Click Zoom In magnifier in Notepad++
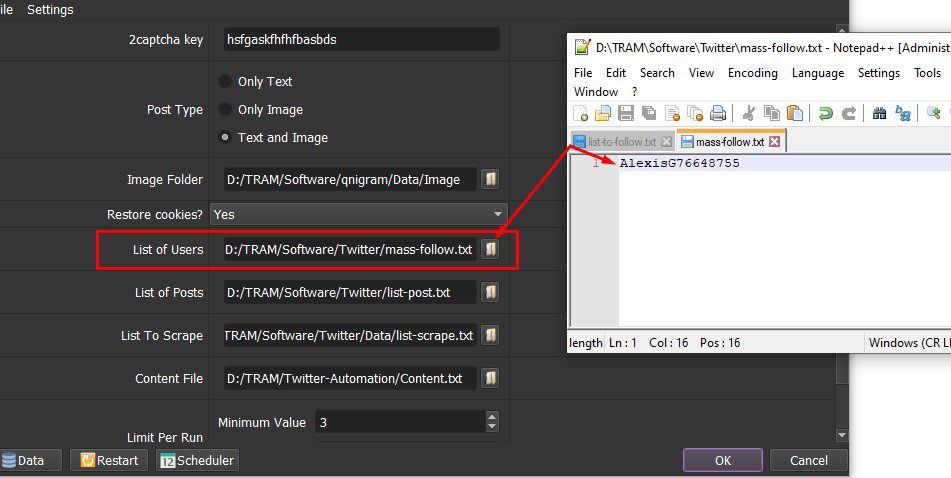The width and height of the screenshot is (951, 478). [934, 113]
